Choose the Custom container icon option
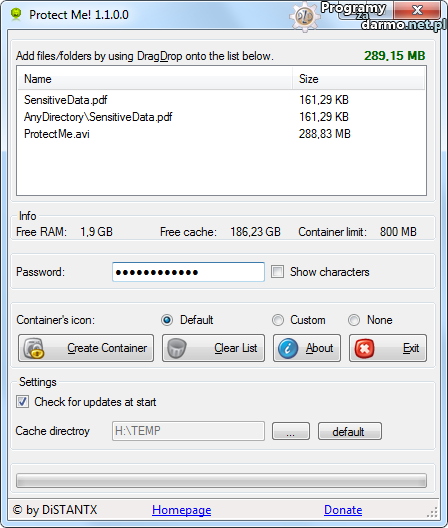The height and width of the screenshot is (528, 448). coord(278,320)
